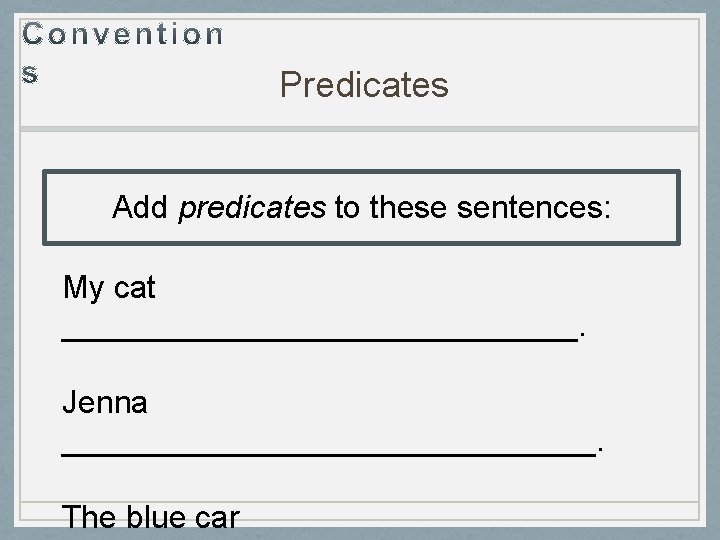This screenshot has width=720, height=540.
Task: Click the letter "P" in "Predicates" title
Action: pyautogui.click(x=291, y=85)
